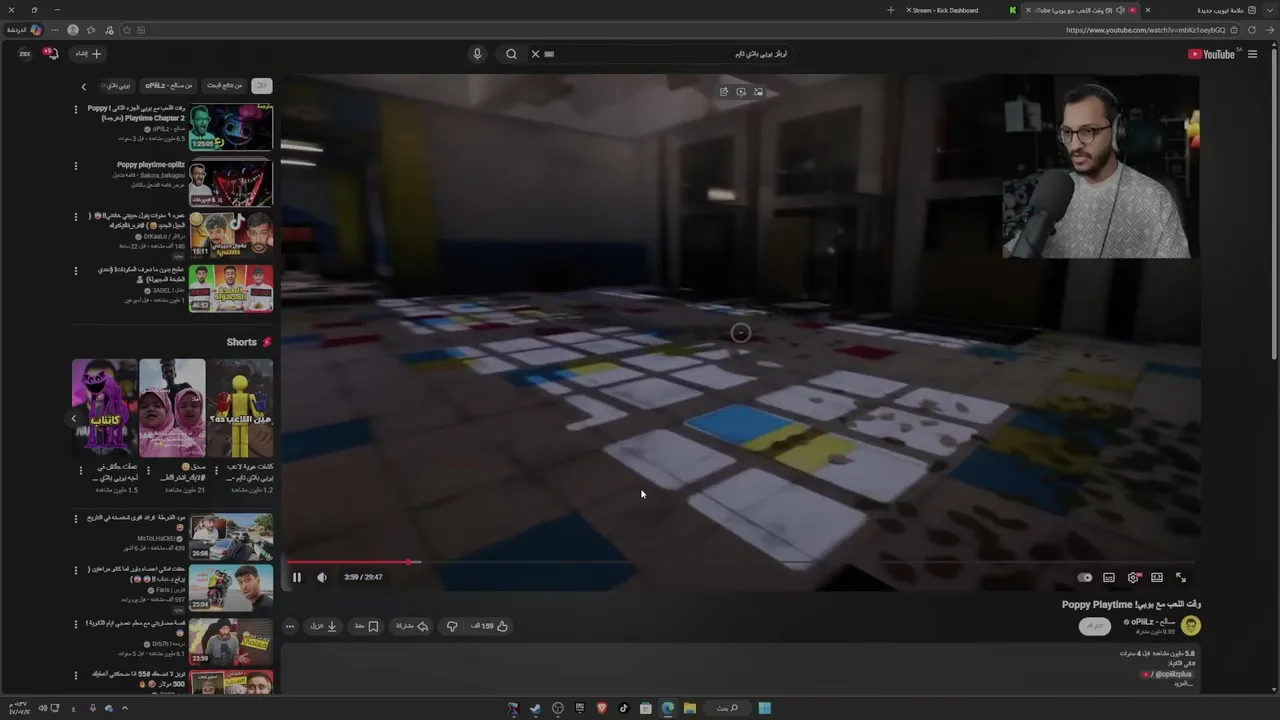This screenshot has width=1280, height=720.
Task: Open the YouTube home logo
Action: (1213, 54)
